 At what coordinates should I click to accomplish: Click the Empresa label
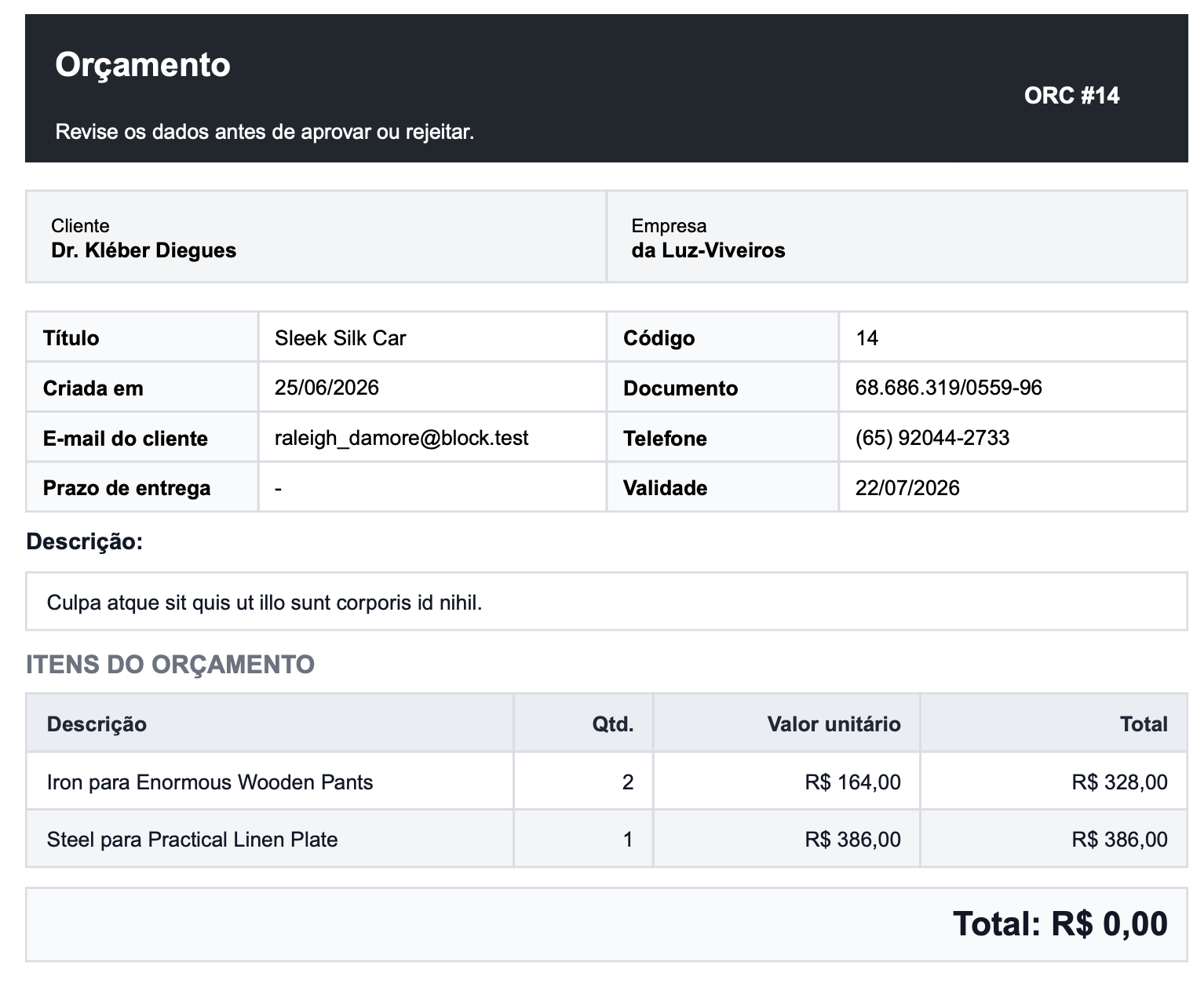(669, 226)
